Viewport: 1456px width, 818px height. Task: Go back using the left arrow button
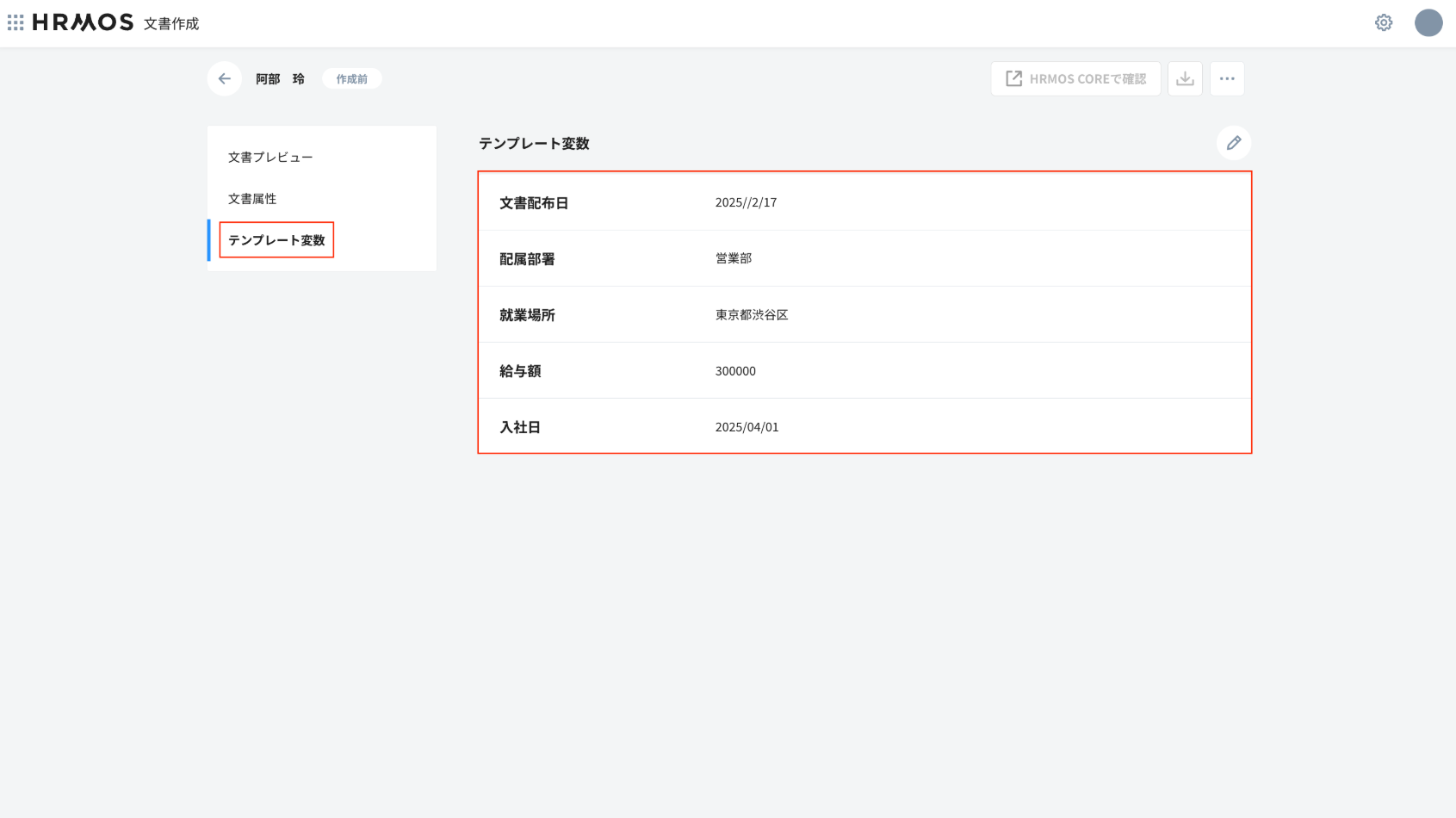pos(224,78)
